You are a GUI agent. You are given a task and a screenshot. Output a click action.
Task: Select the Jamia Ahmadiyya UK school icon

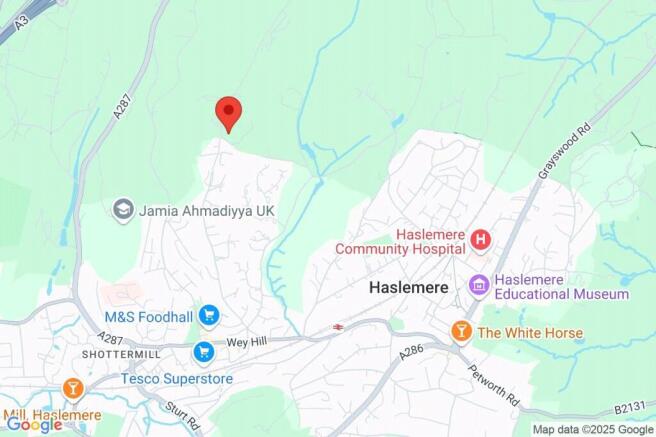[123, 210]
